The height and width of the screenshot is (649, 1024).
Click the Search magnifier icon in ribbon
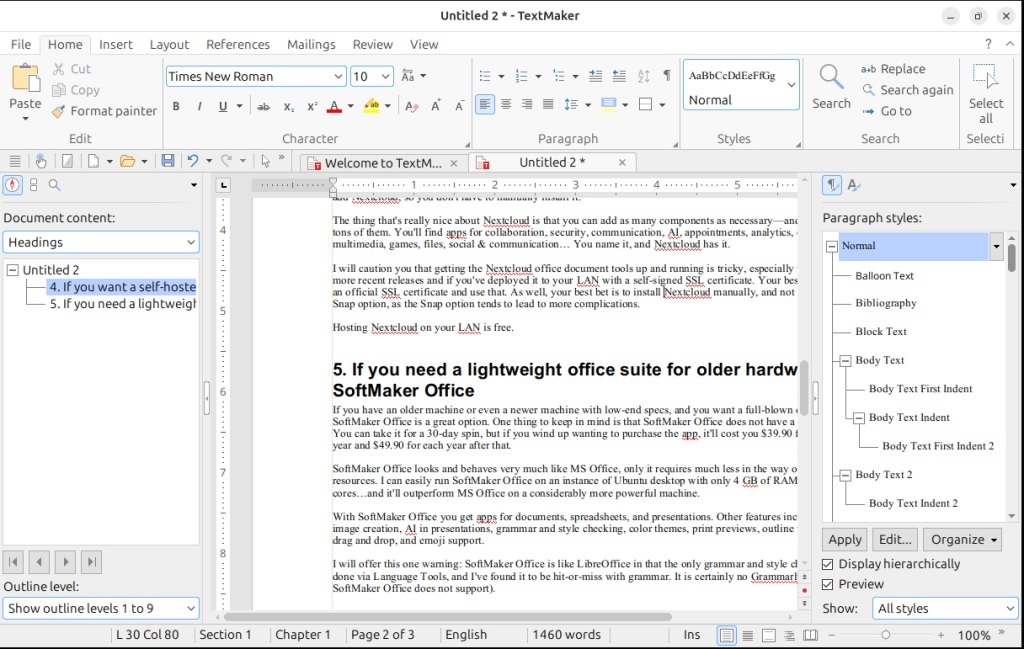(831, 78)
